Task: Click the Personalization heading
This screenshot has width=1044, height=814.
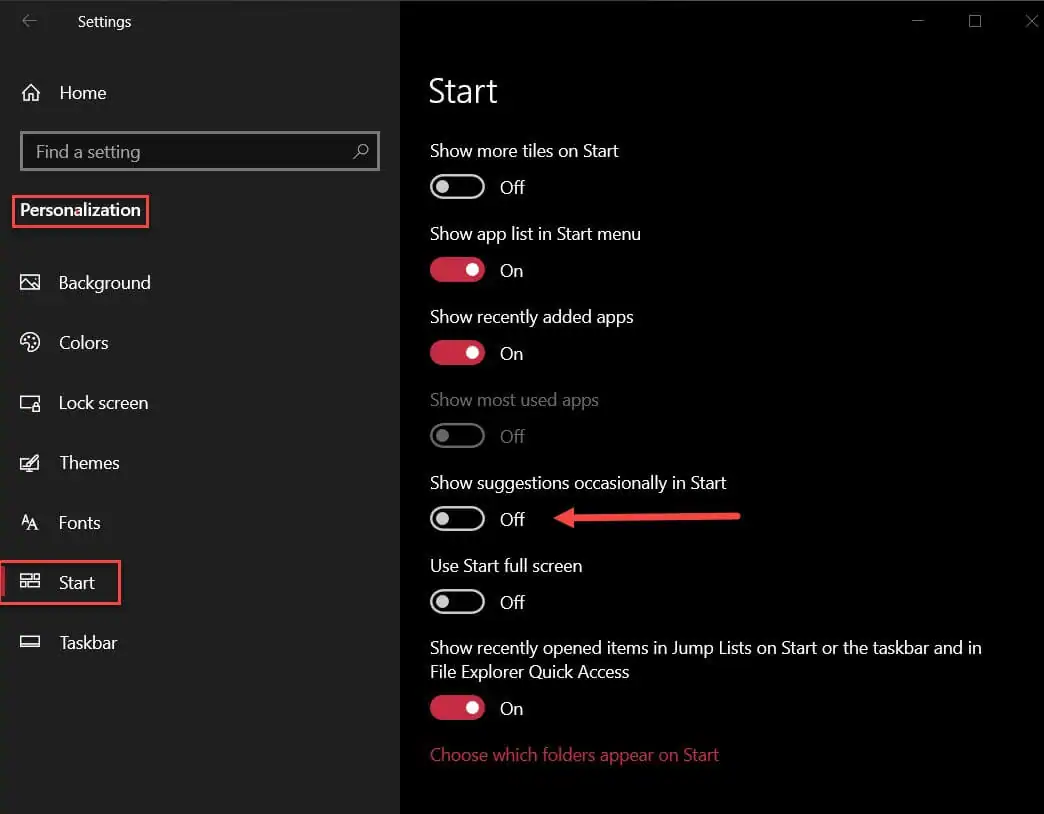Action: (x=80, y=210)
